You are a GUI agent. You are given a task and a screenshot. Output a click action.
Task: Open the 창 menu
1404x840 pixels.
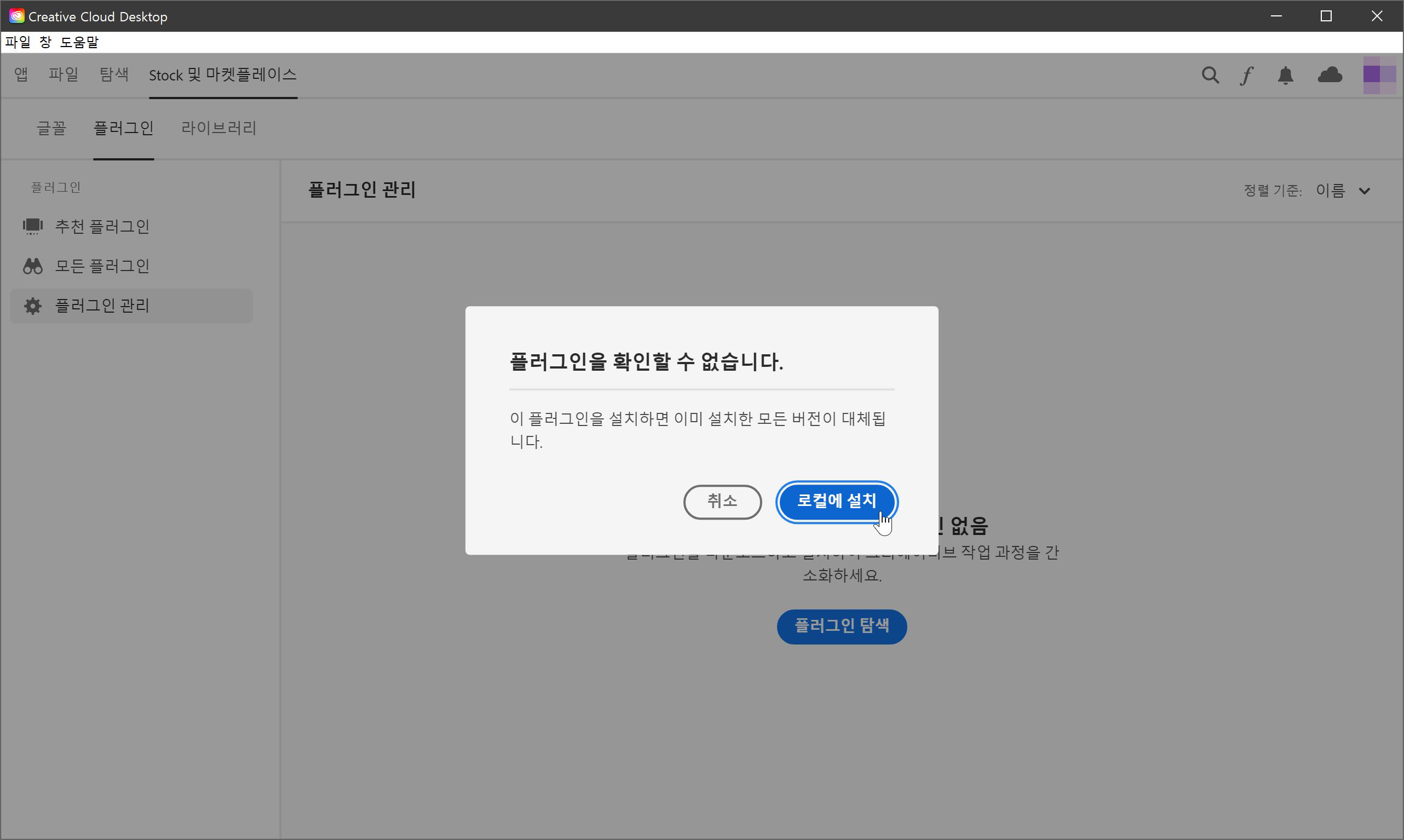(45, 42)
